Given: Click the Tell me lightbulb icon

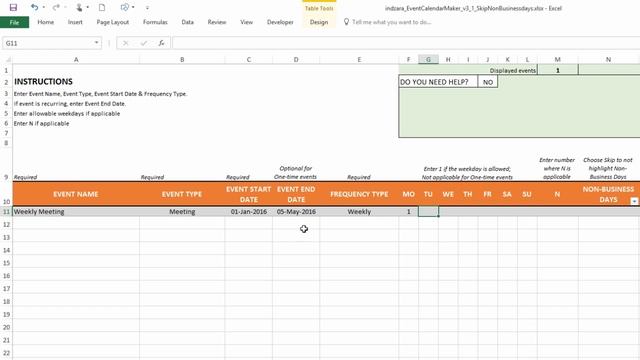Looking at the screenshot, I should pyautogui.click(x=346, y=22).
